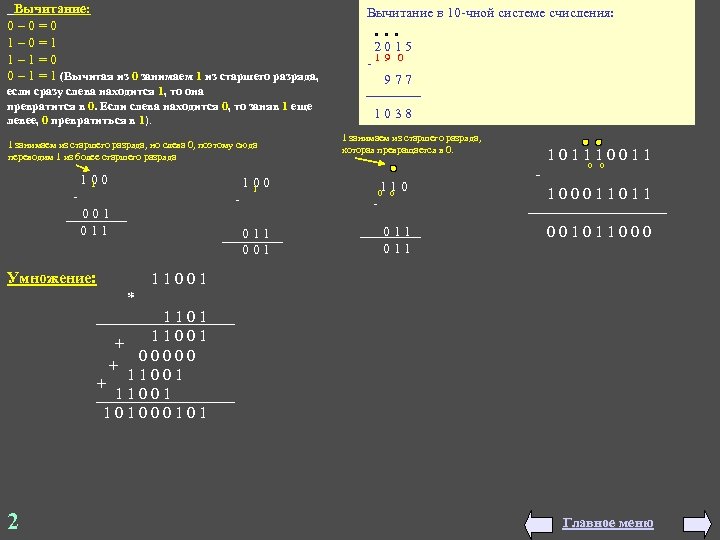The image size is (720, 540).
Task: Click the rule 1 – 0 = 1
Action: (x=32, y=43)
